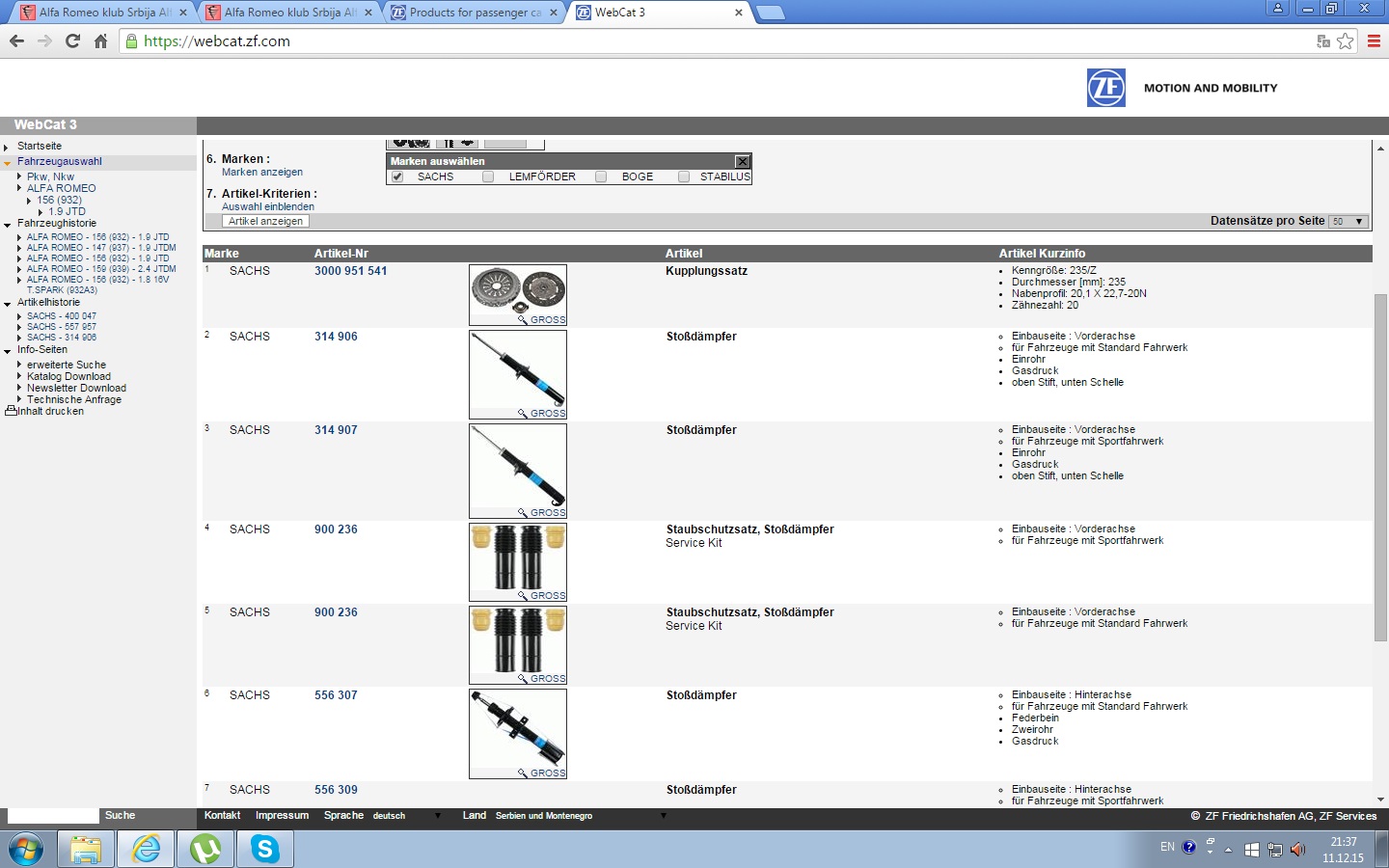The image size is (1389, 868).
Task: Open the Impressum footer link
Action: pyautogui.click(x=282, y=816)
